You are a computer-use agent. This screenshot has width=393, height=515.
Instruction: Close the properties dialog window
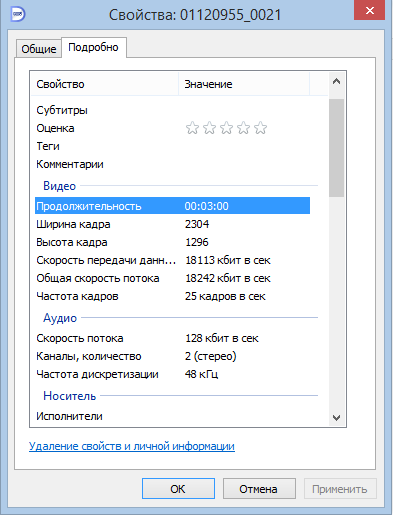369,11
